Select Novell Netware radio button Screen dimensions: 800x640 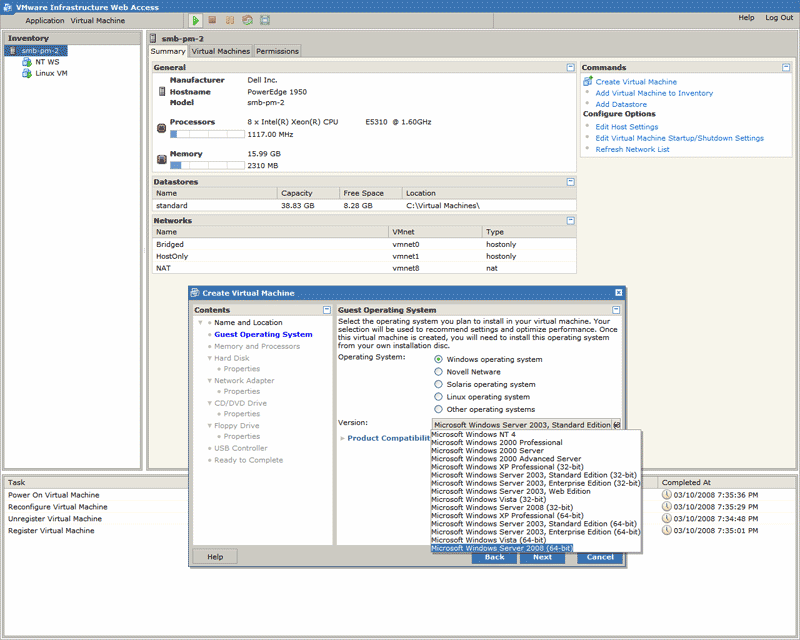(438, 372)
